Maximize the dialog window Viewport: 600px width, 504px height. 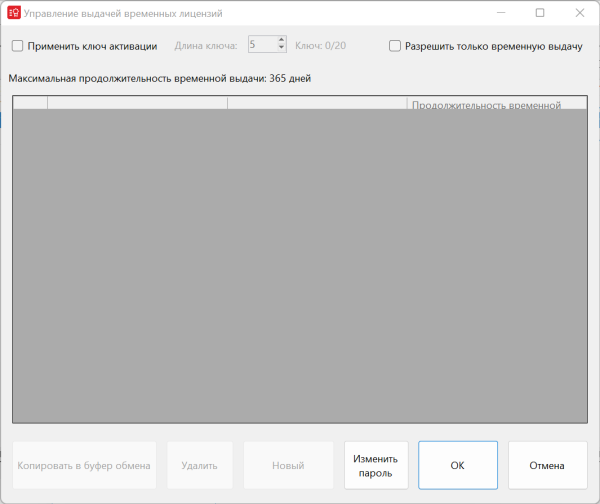[x=540, y=14]
